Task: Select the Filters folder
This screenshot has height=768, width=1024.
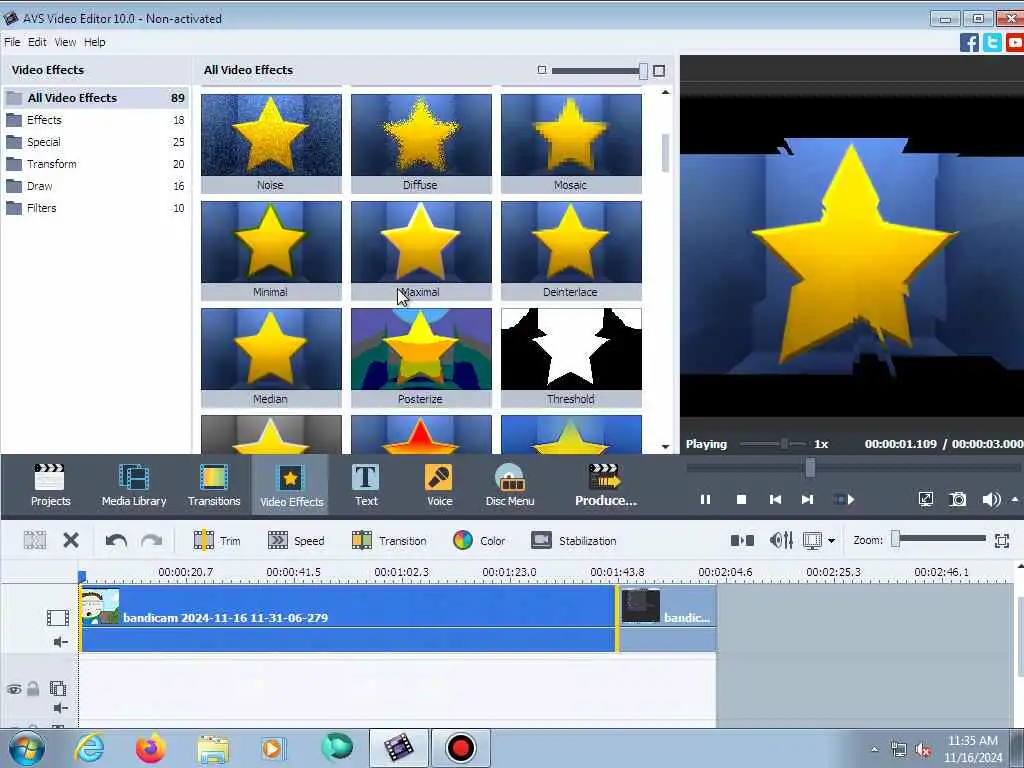Action: pyautogui.click(x=96, y=208)
